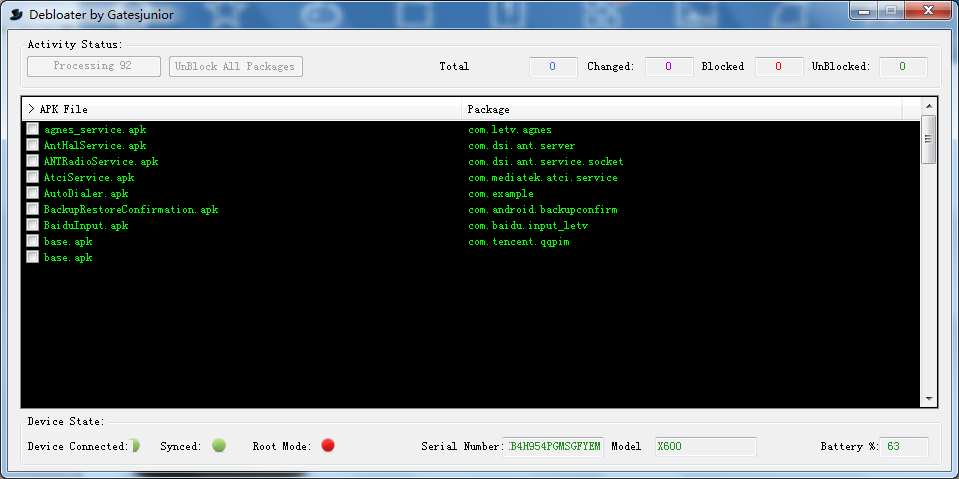Screen dimensions: 959x479
Task: Select the com.baidu.input_letv package text
Action: coord(528,225)
